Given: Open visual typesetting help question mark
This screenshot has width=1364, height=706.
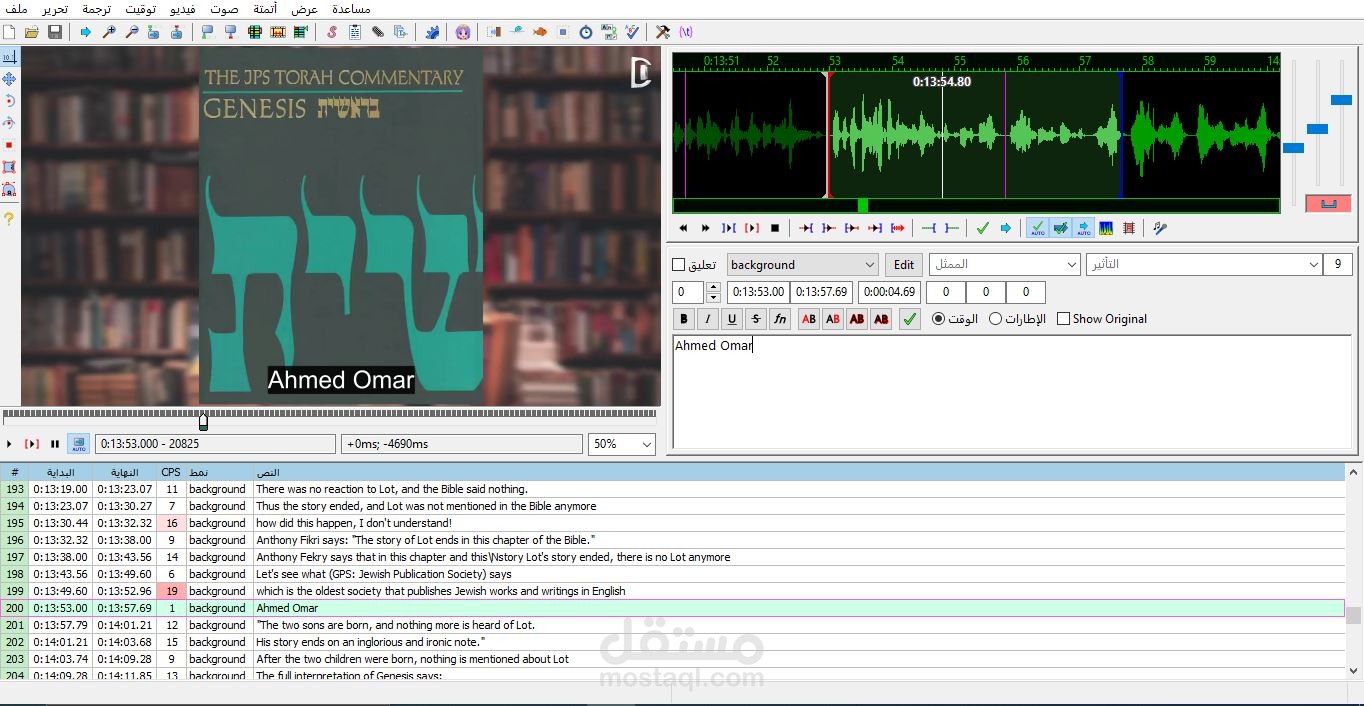Looking at the screenshot, I should [9, 218].
